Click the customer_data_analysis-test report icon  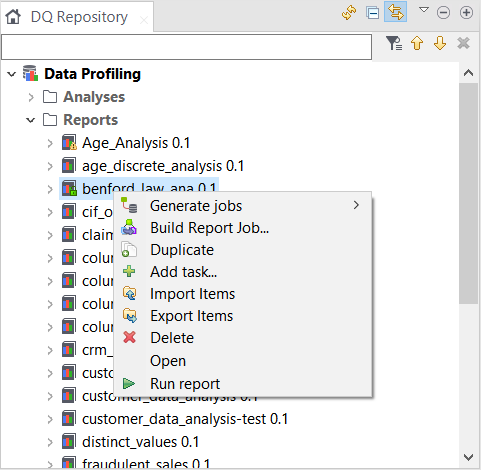69,419
